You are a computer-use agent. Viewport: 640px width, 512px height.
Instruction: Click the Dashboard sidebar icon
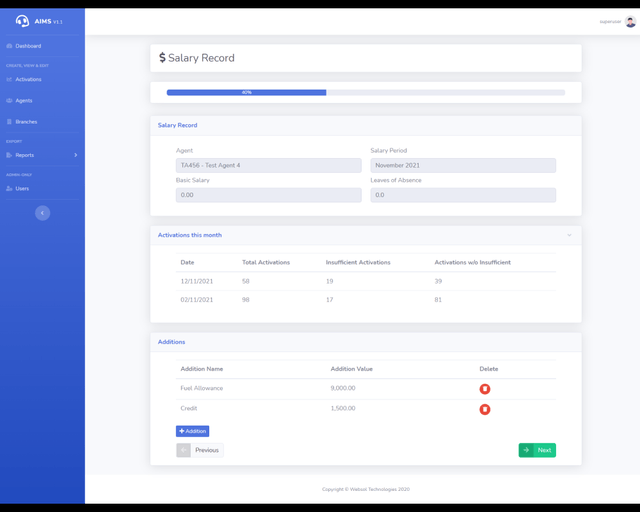(9, 46)
